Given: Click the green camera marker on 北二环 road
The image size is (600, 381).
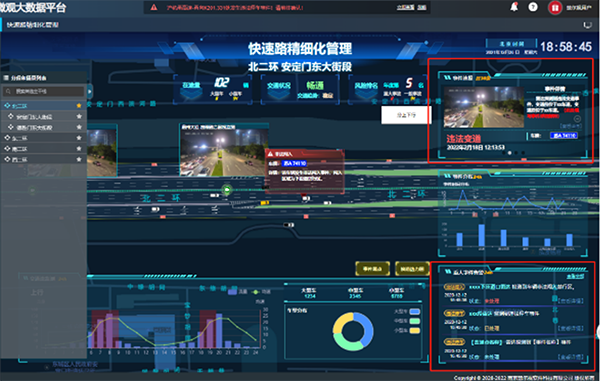Looking at the screenshot, I should (x=227, y=189).
